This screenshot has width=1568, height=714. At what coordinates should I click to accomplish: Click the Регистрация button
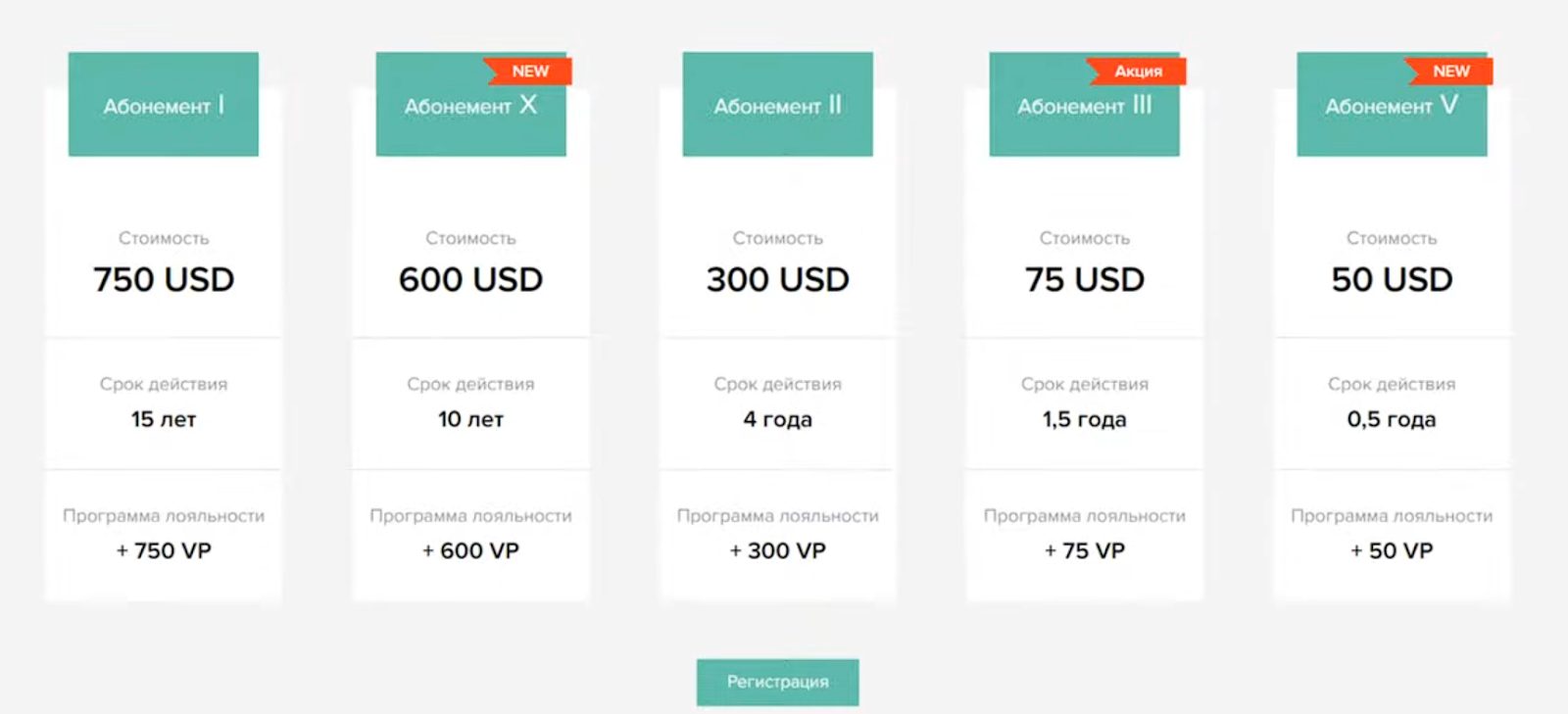[777, 682]
